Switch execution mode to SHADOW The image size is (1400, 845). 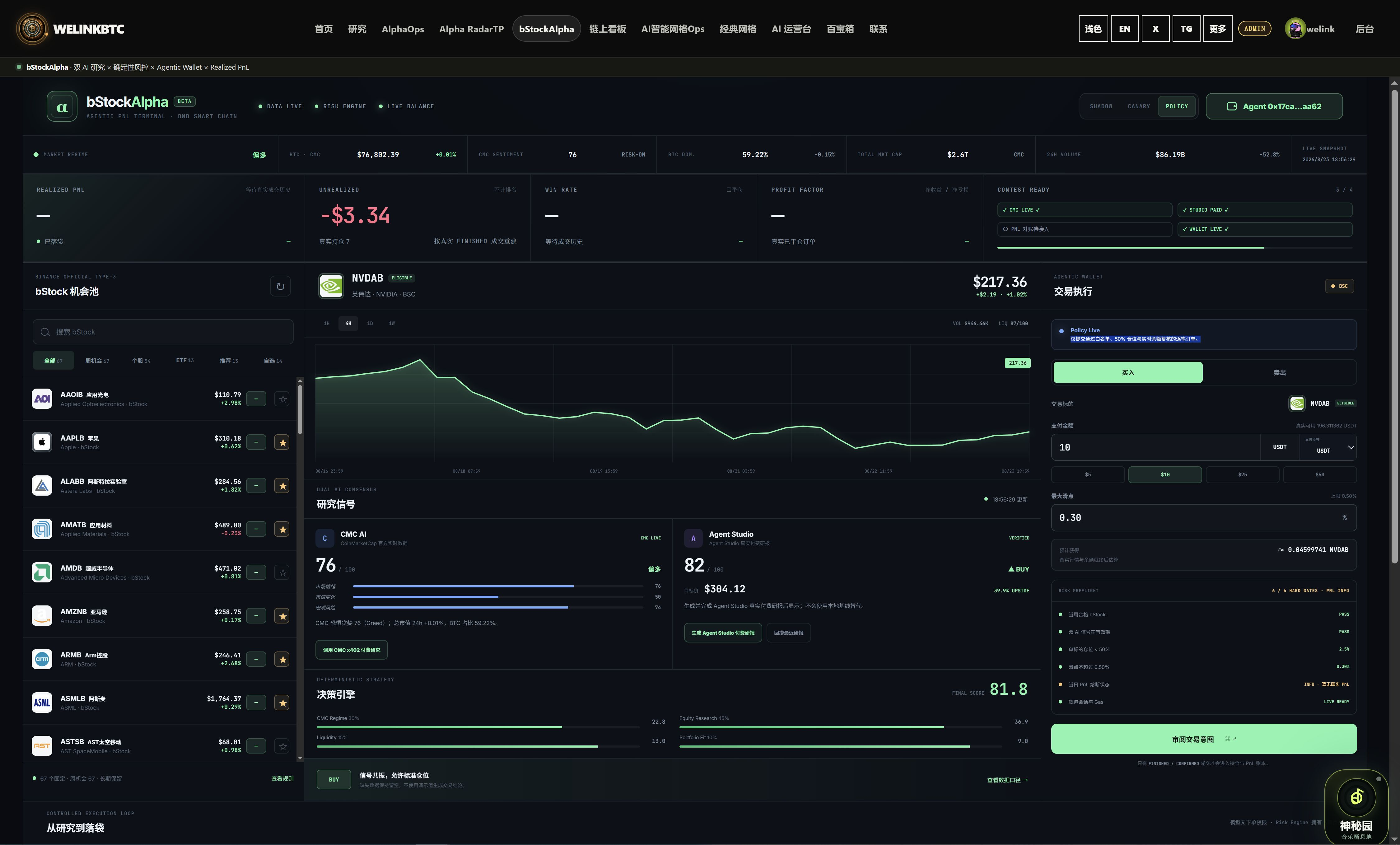point(1101,106)
